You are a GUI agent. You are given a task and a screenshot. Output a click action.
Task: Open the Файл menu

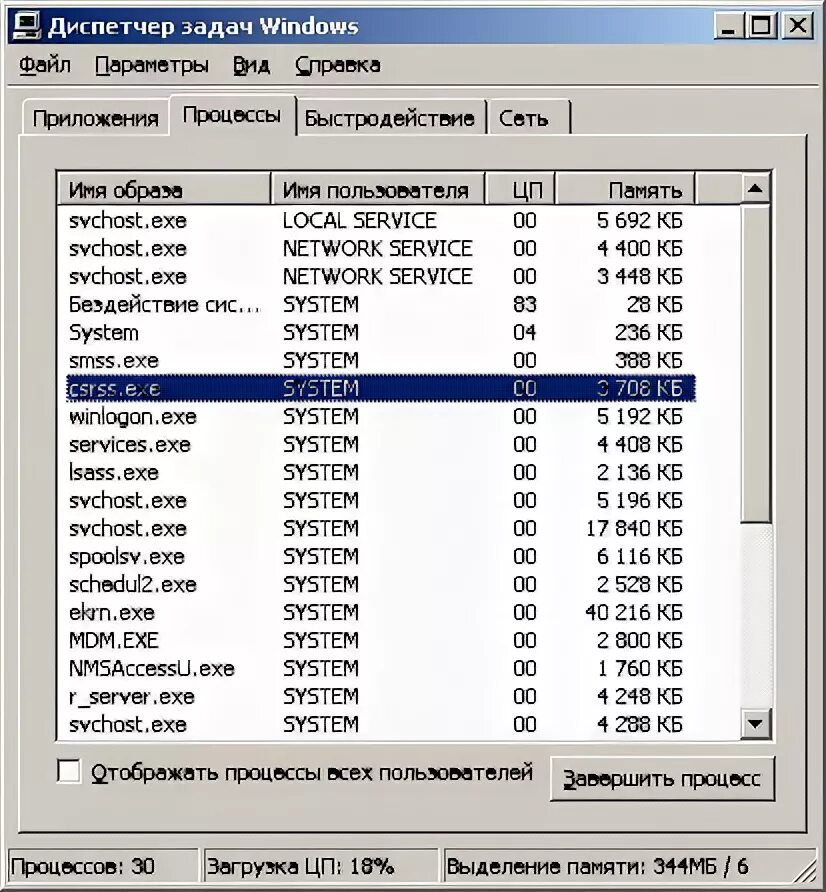[45, 65]
